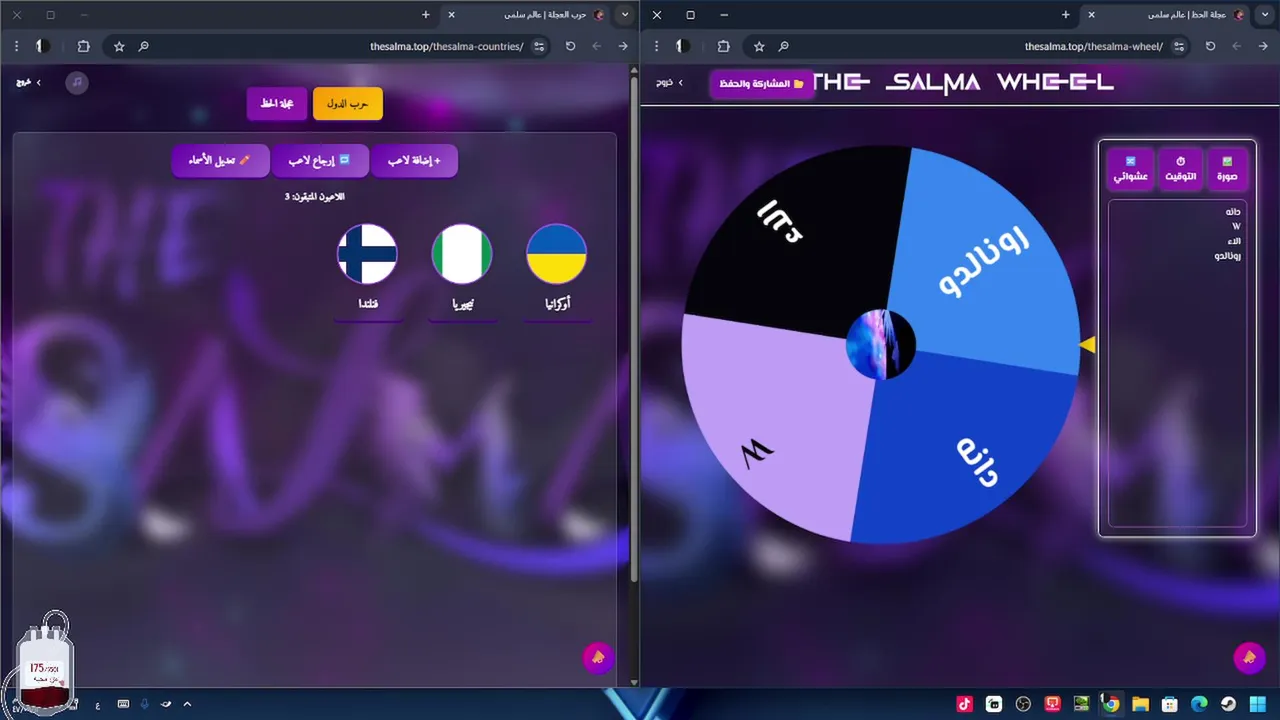
Task: Click the round pink button at bottom of countries window
Action: [598, 657]
